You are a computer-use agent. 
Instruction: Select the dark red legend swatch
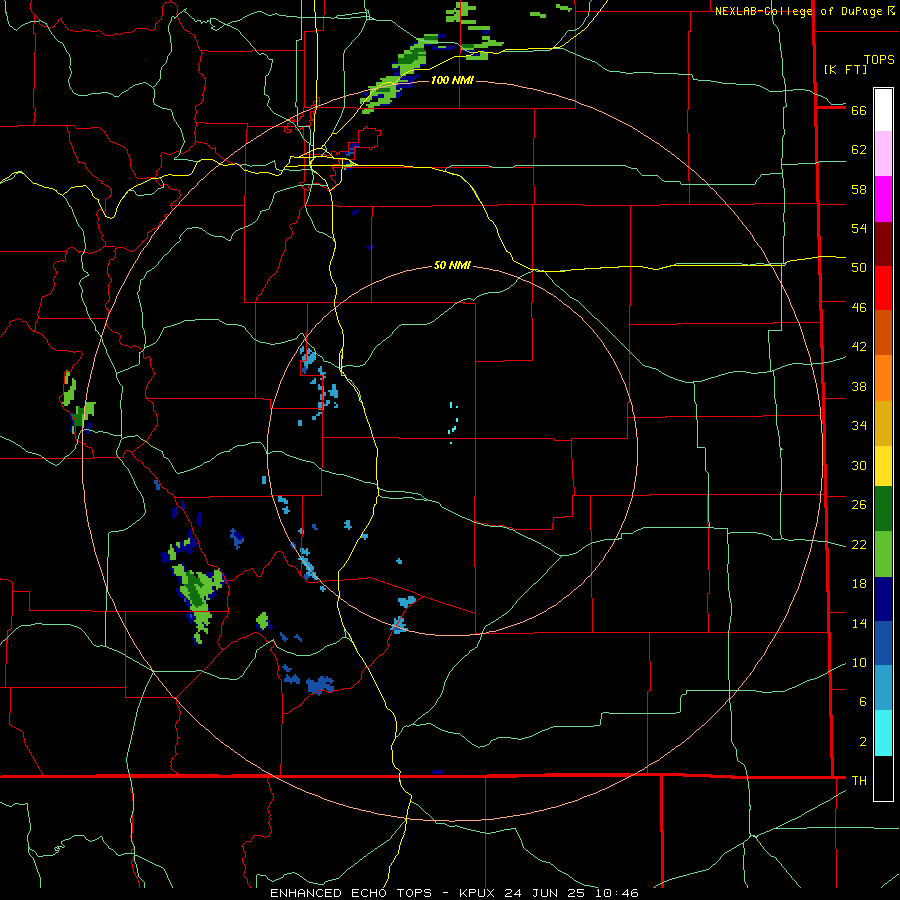coord(883,244)
